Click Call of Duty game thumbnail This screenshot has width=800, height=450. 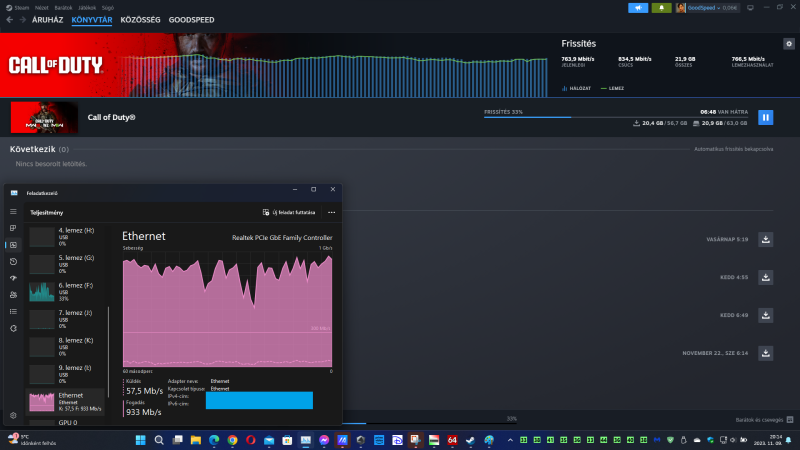(x=44, y=117)
